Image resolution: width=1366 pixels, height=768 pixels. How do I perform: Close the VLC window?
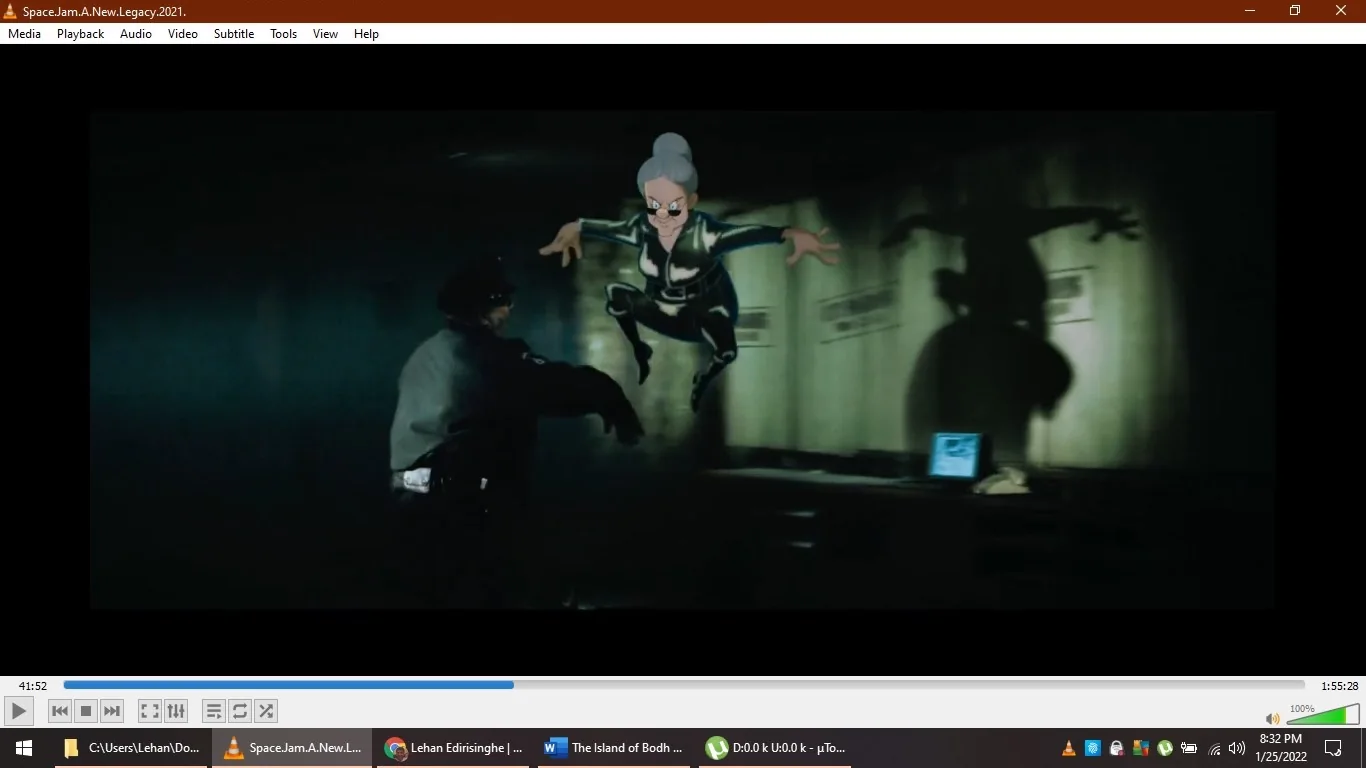tap(1341, 11)
